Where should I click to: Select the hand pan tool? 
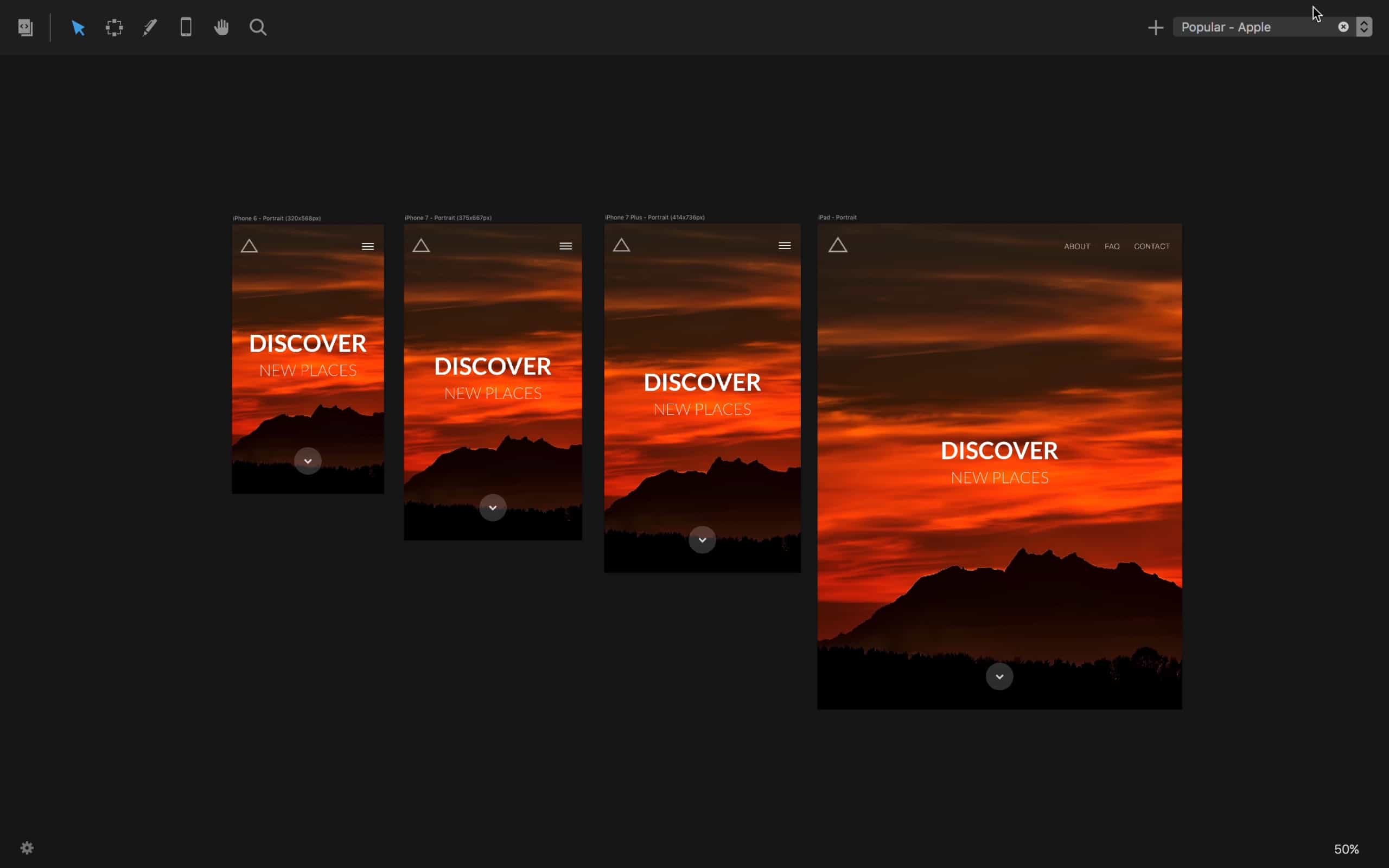(x=221, y=28)
